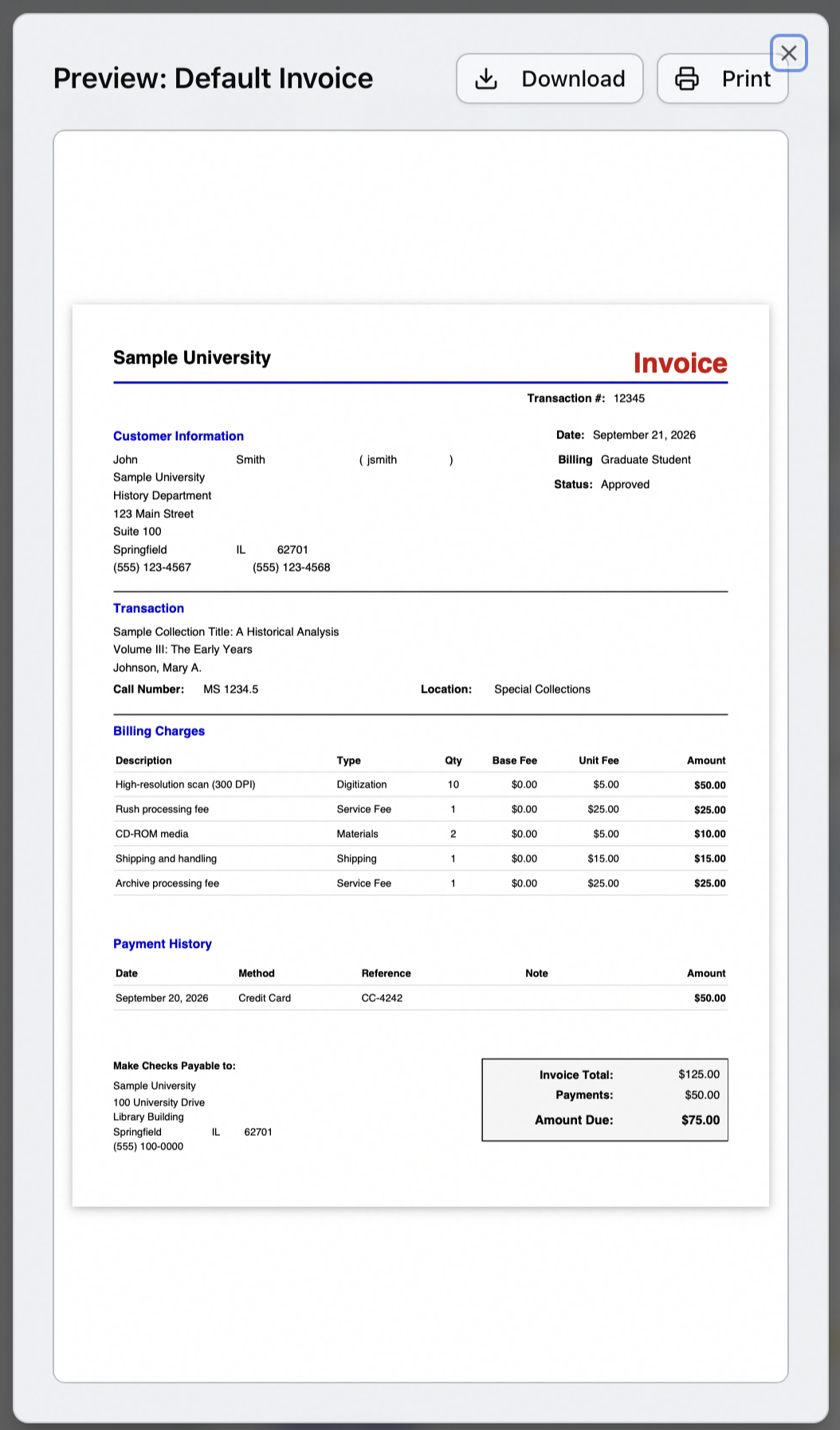This screenshot has width=840, height=1430.
Task: Click 'CD-ROM media' row description
Action: click(x=151, y=834)
